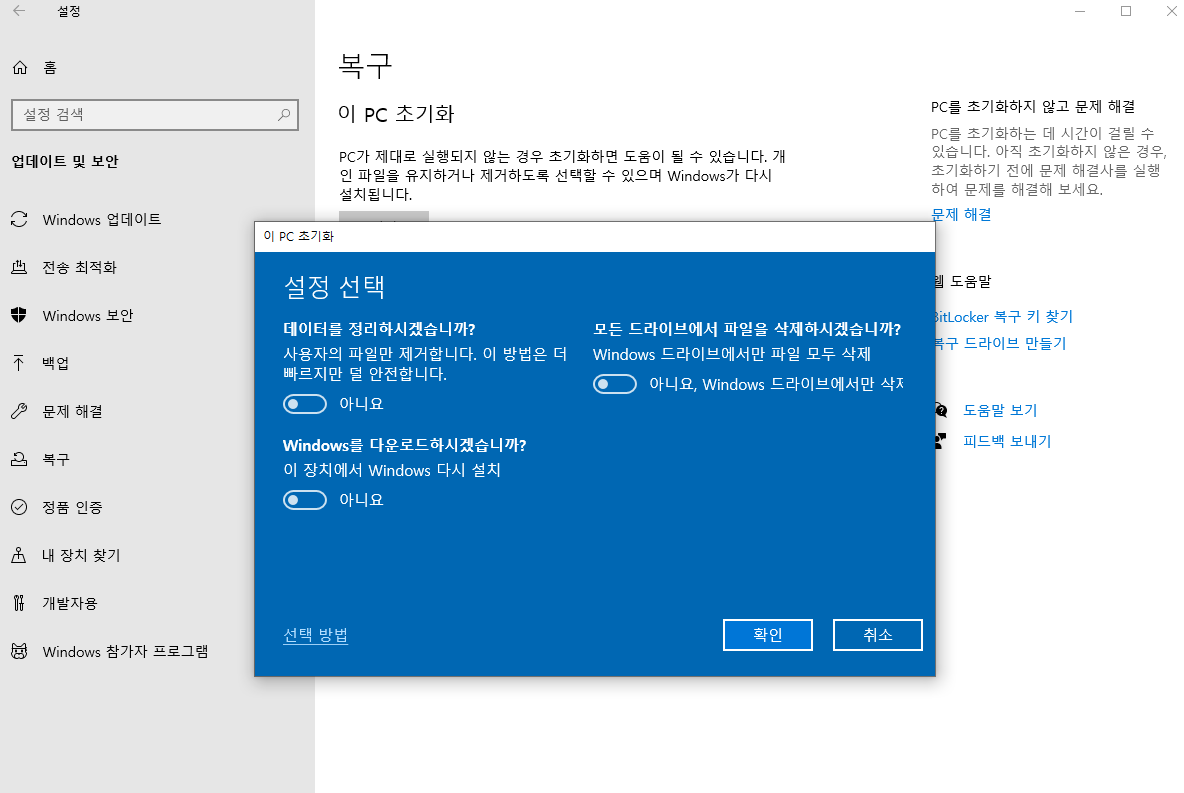1184x793 pixels.
Task: Open BitLocker 복구 키 찾기 link
Action: (x=1004, y=316)
